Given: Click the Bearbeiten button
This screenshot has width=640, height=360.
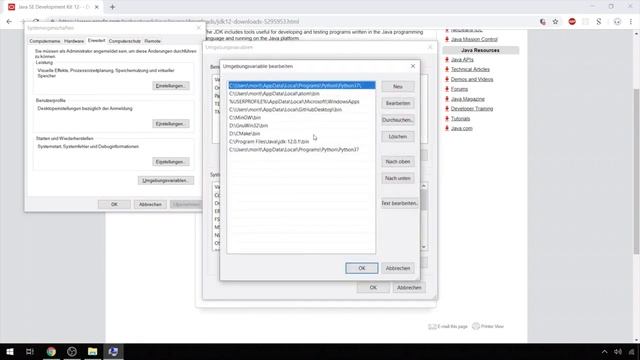Looking at the screenshot, I should pyautogui.click(x=398, y=103).
